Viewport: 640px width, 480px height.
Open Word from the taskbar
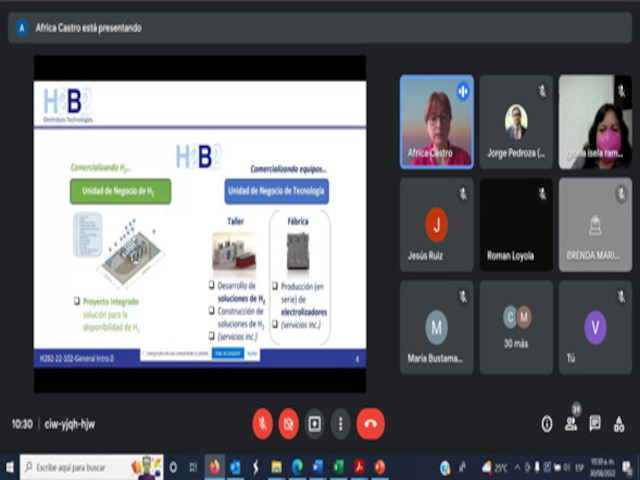(x=318, y=467)
